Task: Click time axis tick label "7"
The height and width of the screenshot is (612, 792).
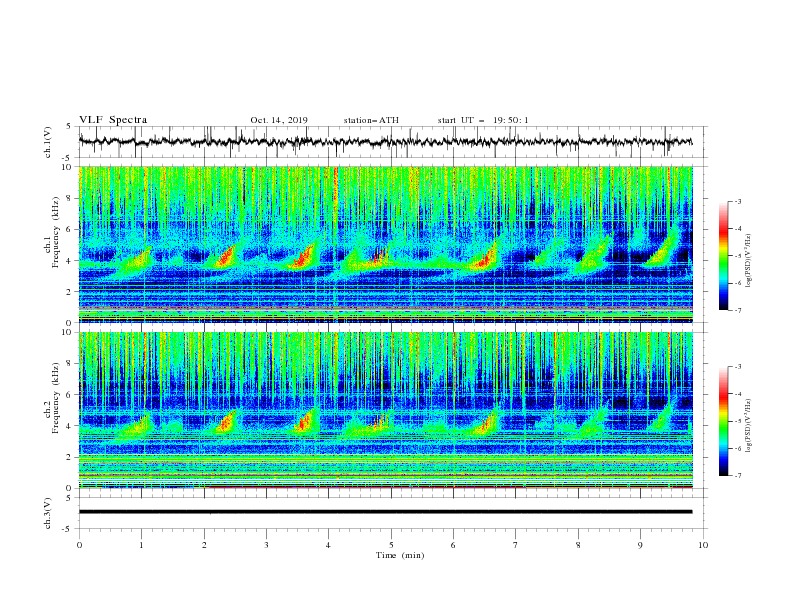Action: click(516, 545)
